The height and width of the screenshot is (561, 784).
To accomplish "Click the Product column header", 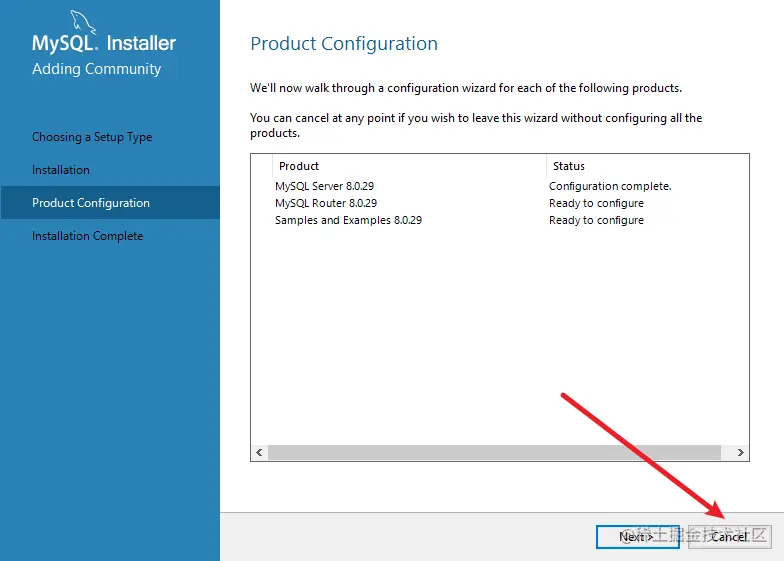I will pos(410,166).
